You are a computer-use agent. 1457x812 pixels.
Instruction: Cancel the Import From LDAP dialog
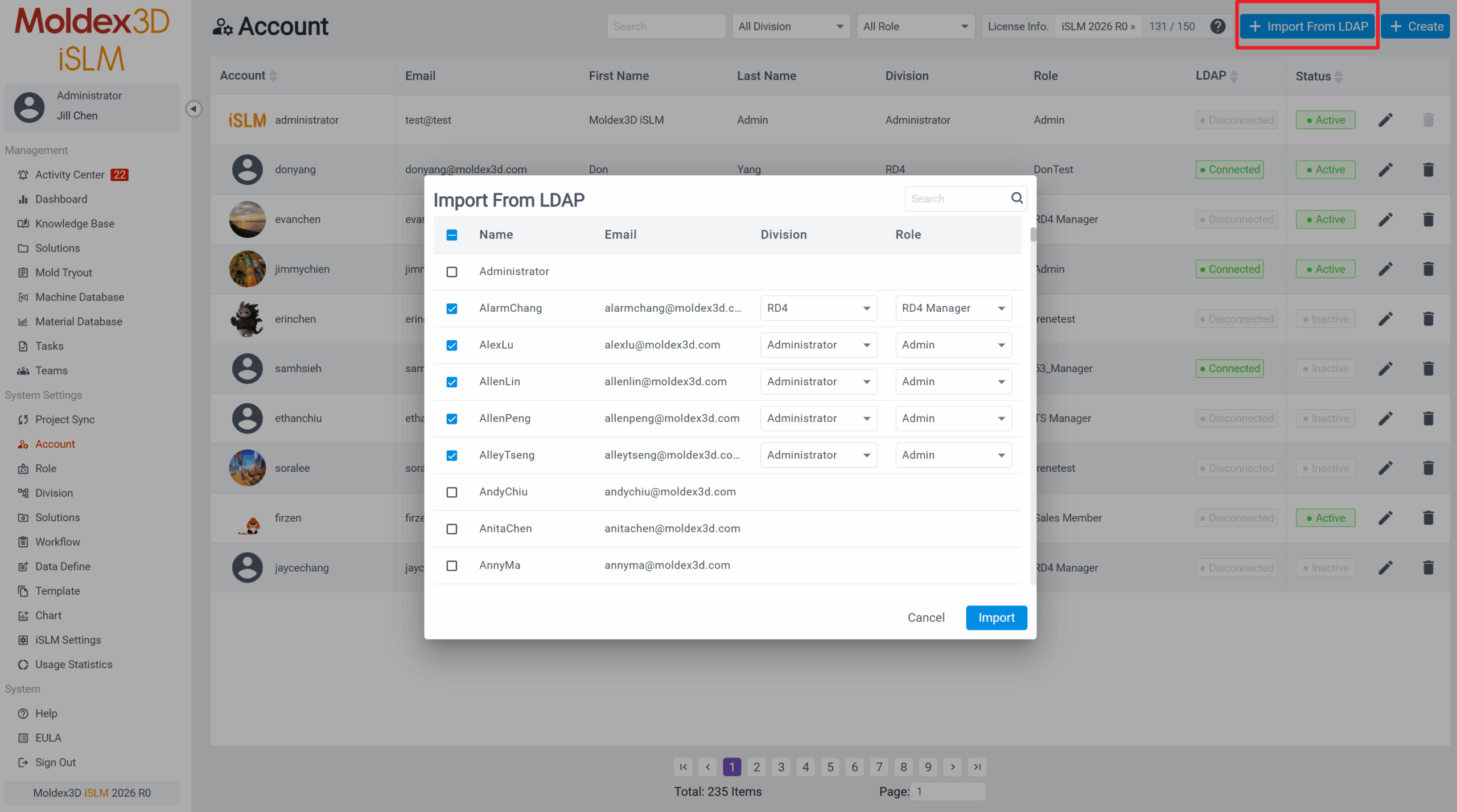click(x=926, y=617)
